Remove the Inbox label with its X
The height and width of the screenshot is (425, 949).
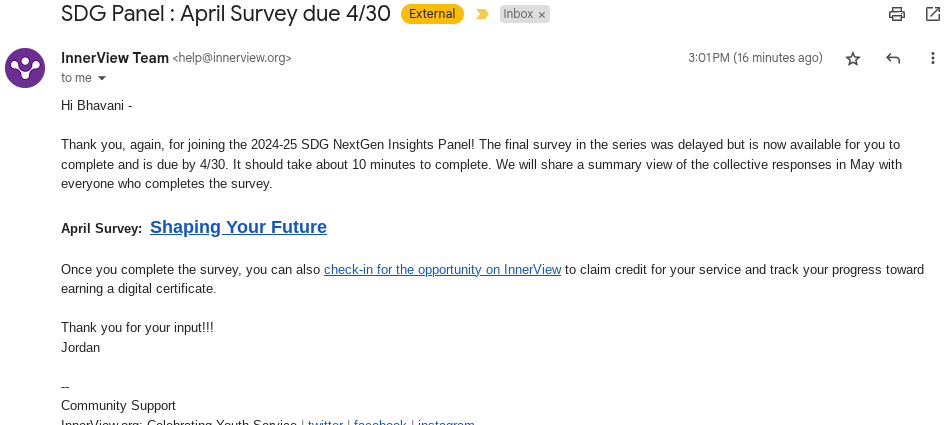[x=542, y=15]
